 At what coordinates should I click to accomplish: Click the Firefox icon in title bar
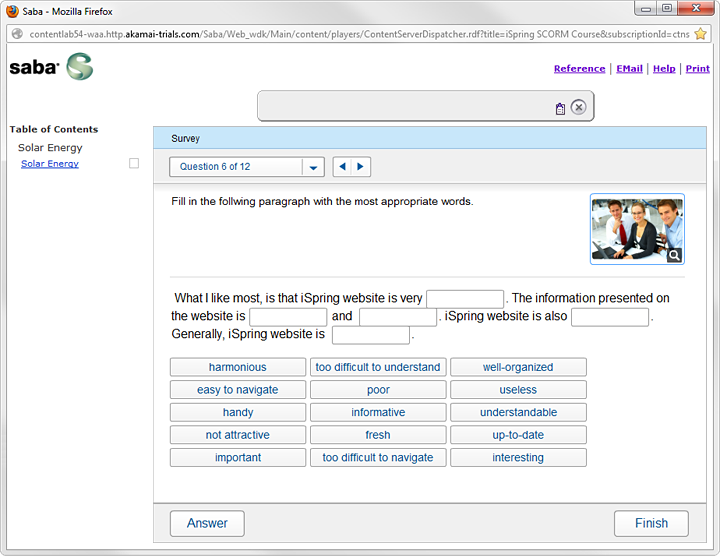pos(12,11)
